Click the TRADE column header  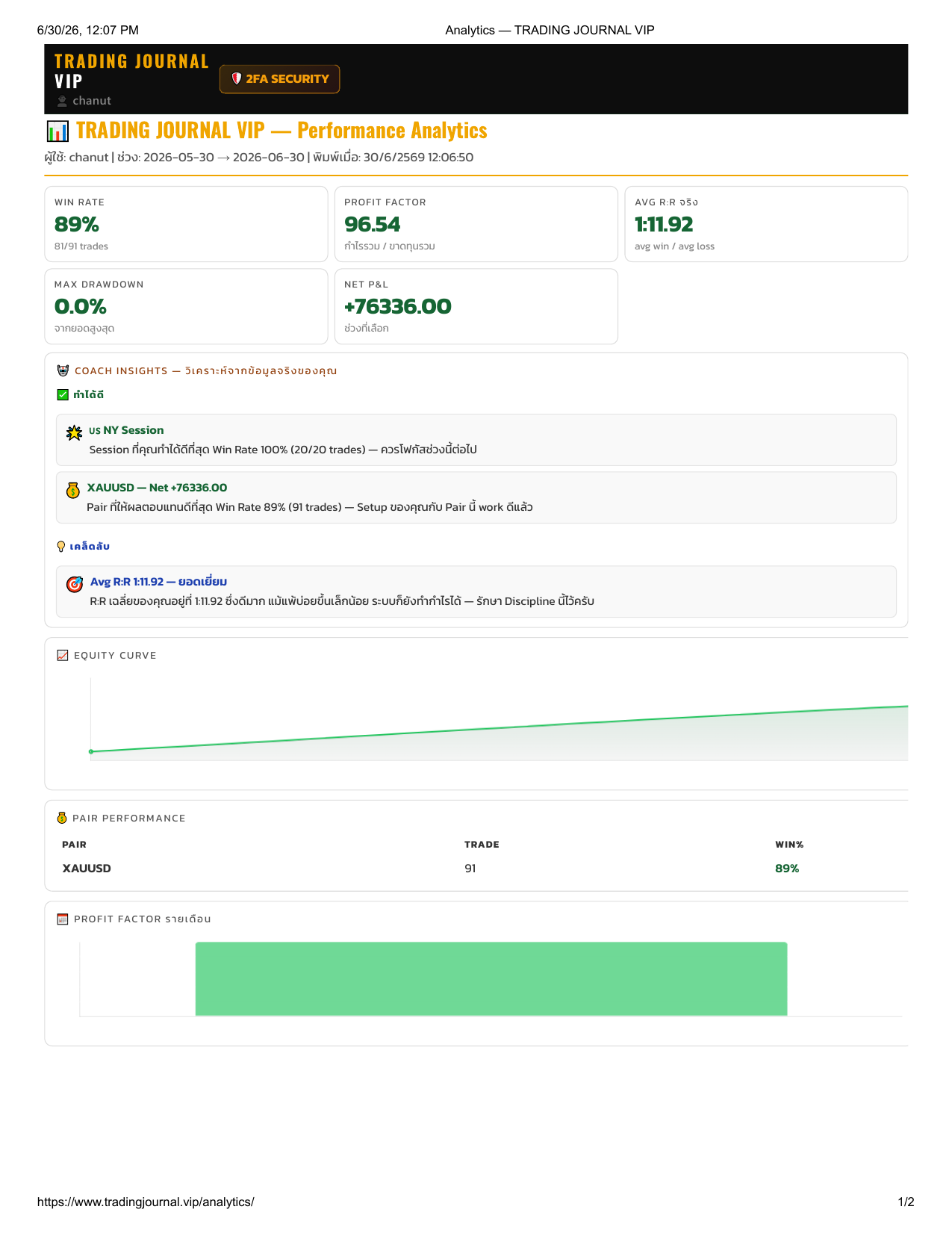(482, 845)
